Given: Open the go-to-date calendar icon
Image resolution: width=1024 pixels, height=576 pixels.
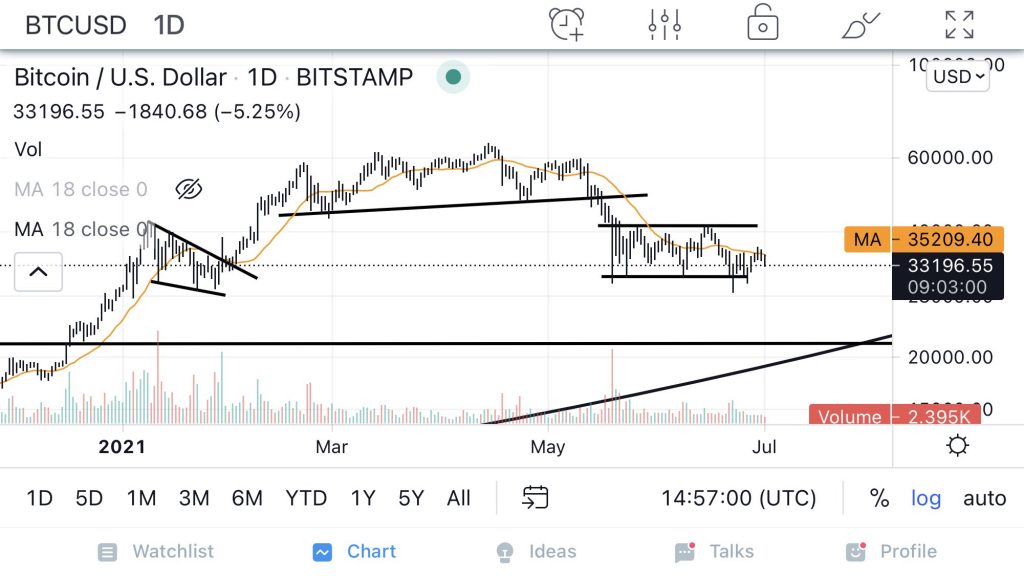Looking at the screenshot, I should tap(536, 497).
